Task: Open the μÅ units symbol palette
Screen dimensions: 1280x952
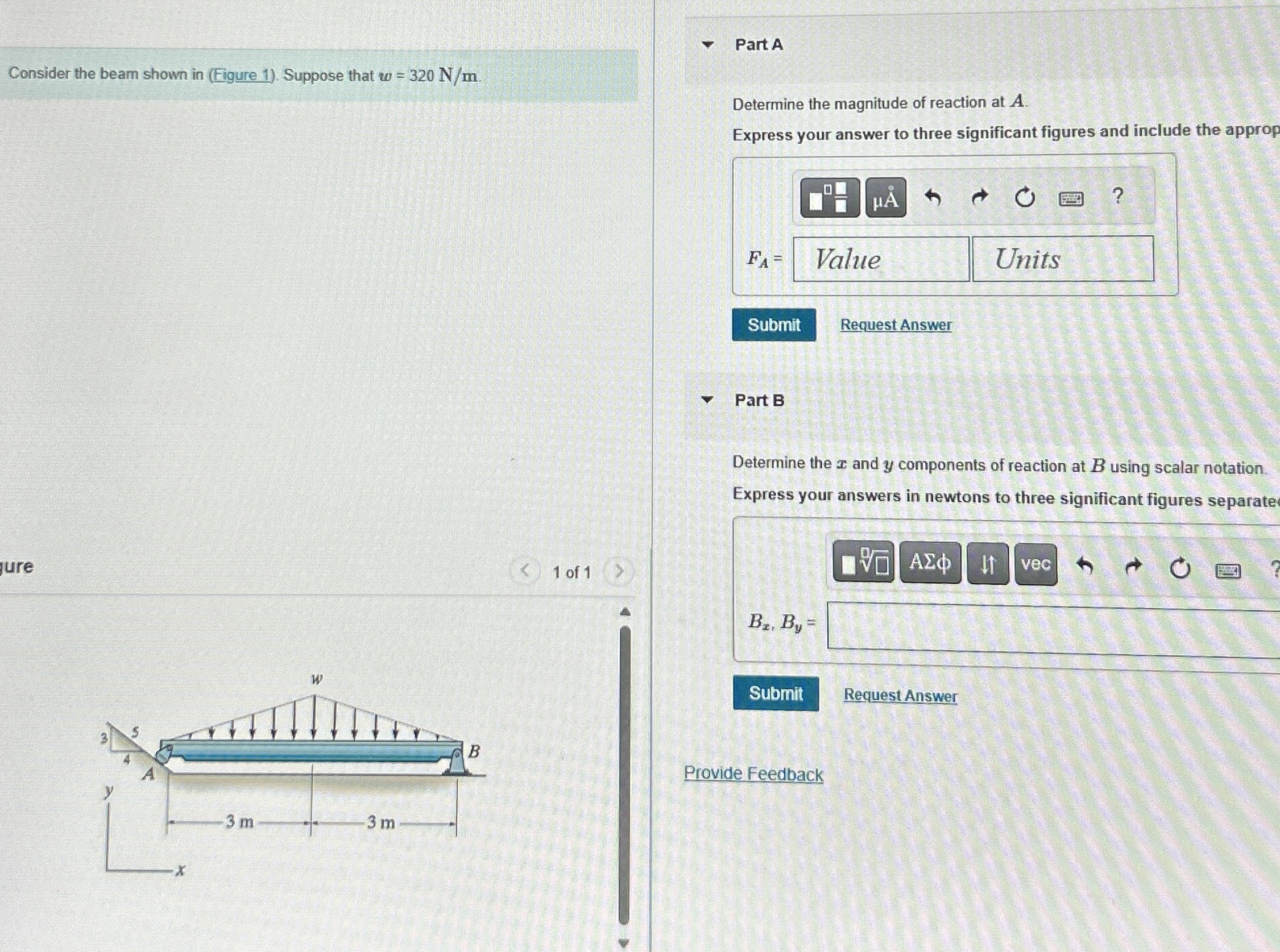Action: click(886, 198)
